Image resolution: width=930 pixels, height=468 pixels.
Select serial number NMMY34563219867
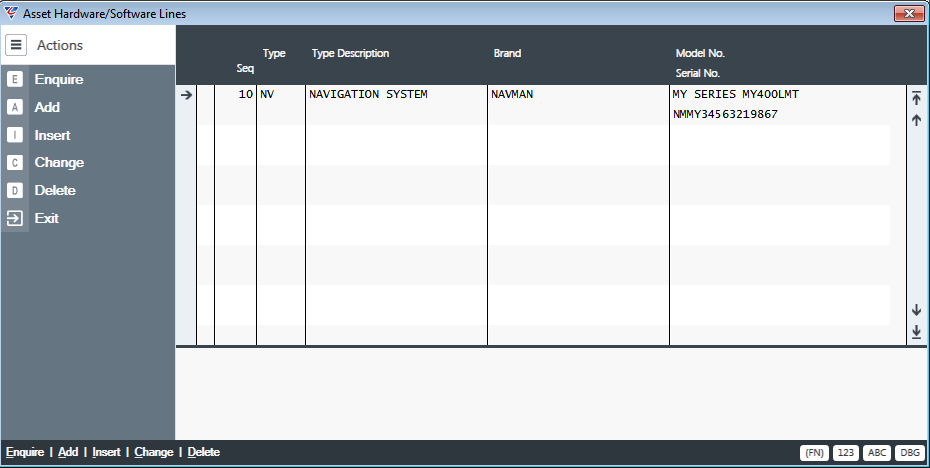(x=725, y=114)
